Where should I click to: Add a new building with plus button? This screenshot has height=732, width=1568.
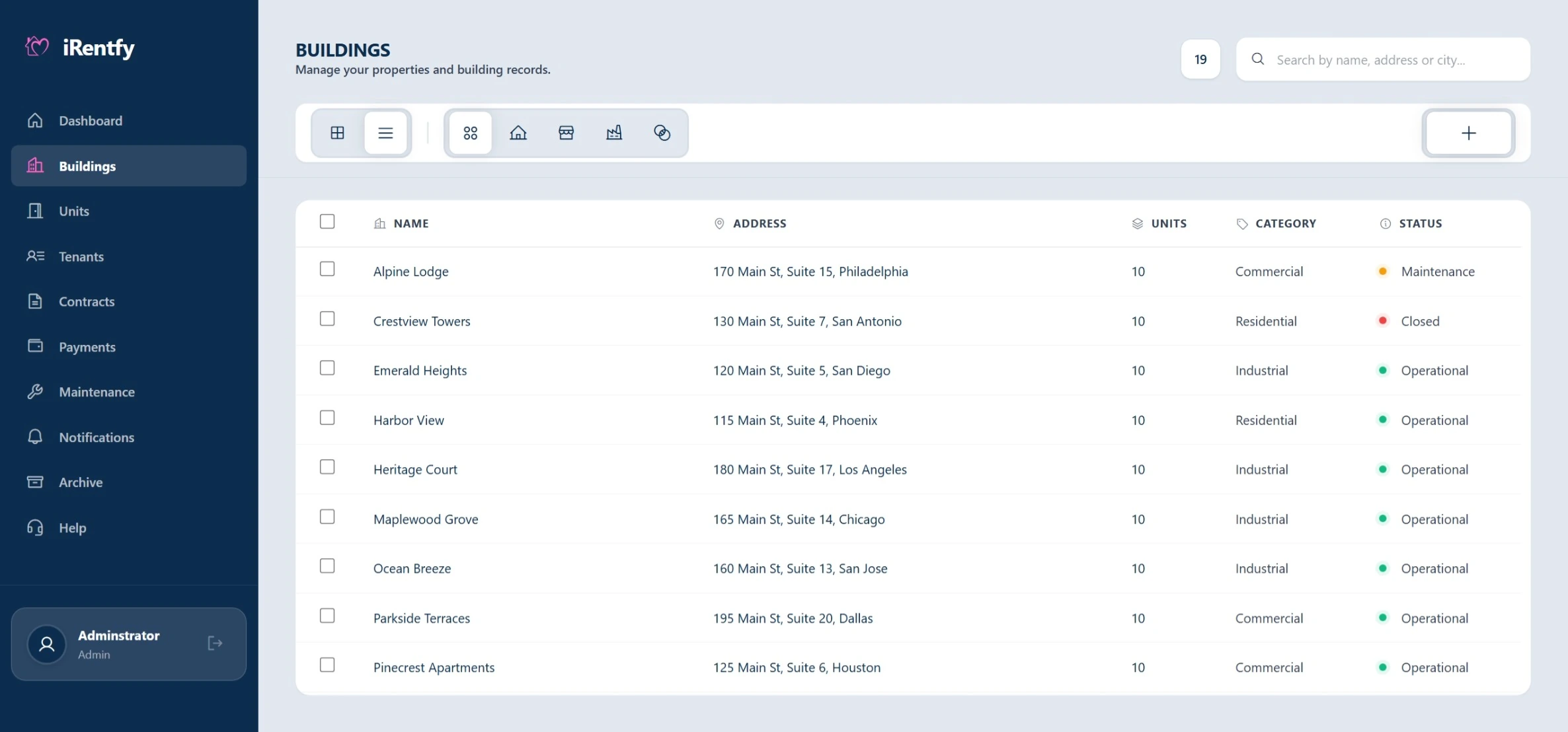pos(1468,133)
